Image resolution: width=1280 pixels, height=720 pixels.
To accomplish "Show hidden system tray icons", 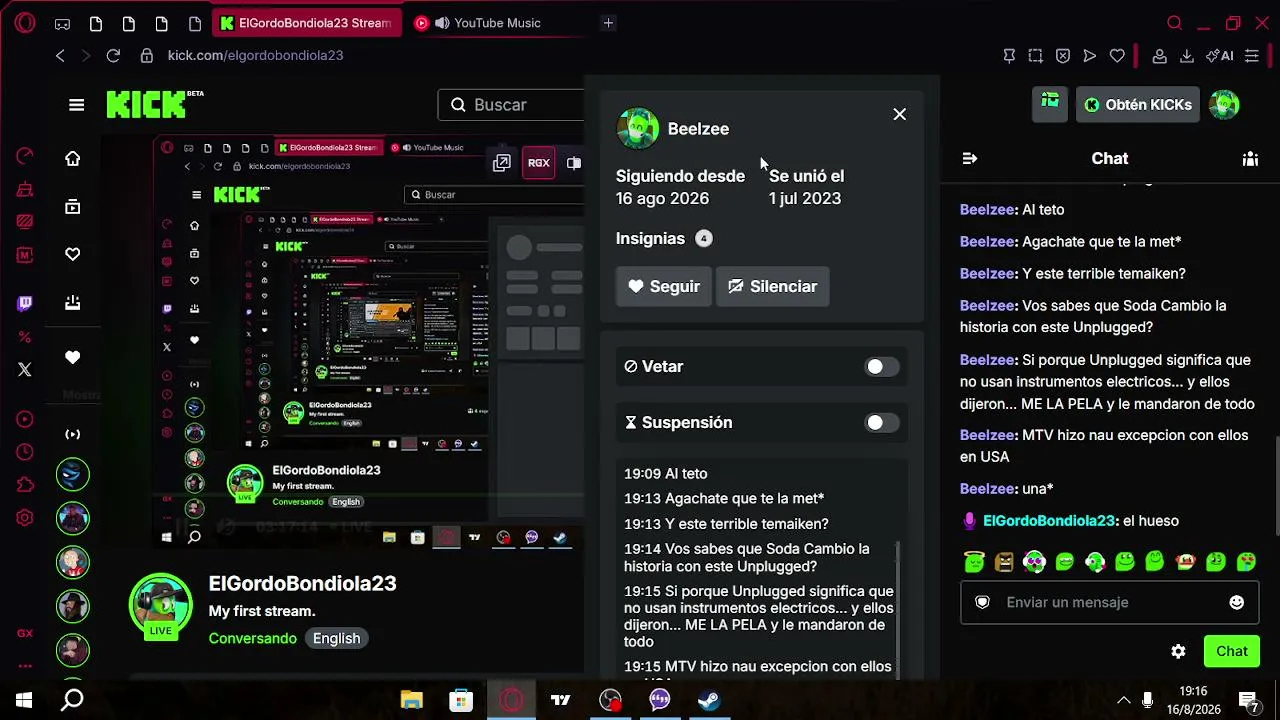I will (x=1124, y=700).
